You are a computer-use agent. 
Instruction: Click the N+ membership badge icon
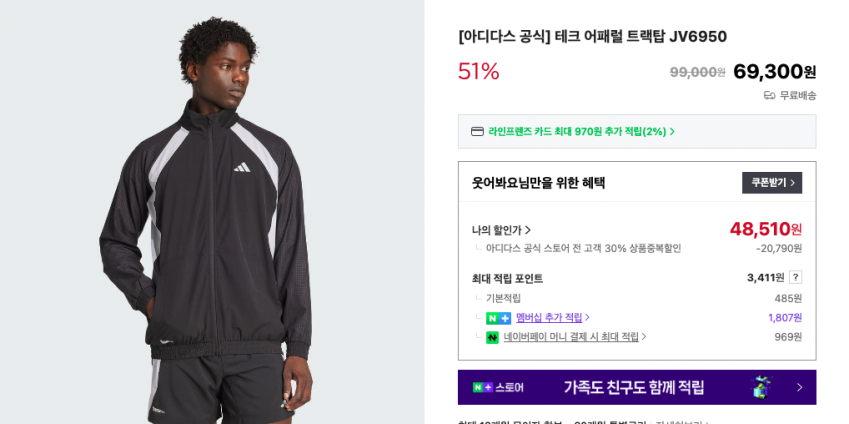(498, 318)
